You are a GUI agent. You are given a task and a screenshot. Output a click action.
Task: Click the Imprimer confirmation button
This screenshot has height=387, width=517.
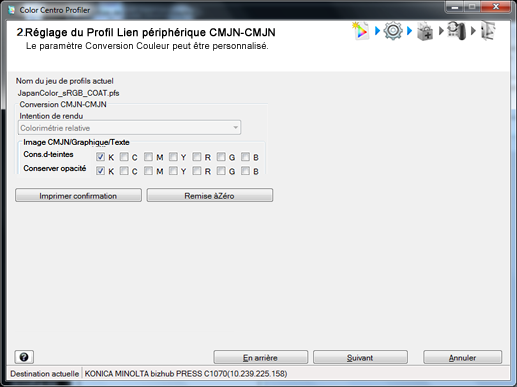coord(78,195)
